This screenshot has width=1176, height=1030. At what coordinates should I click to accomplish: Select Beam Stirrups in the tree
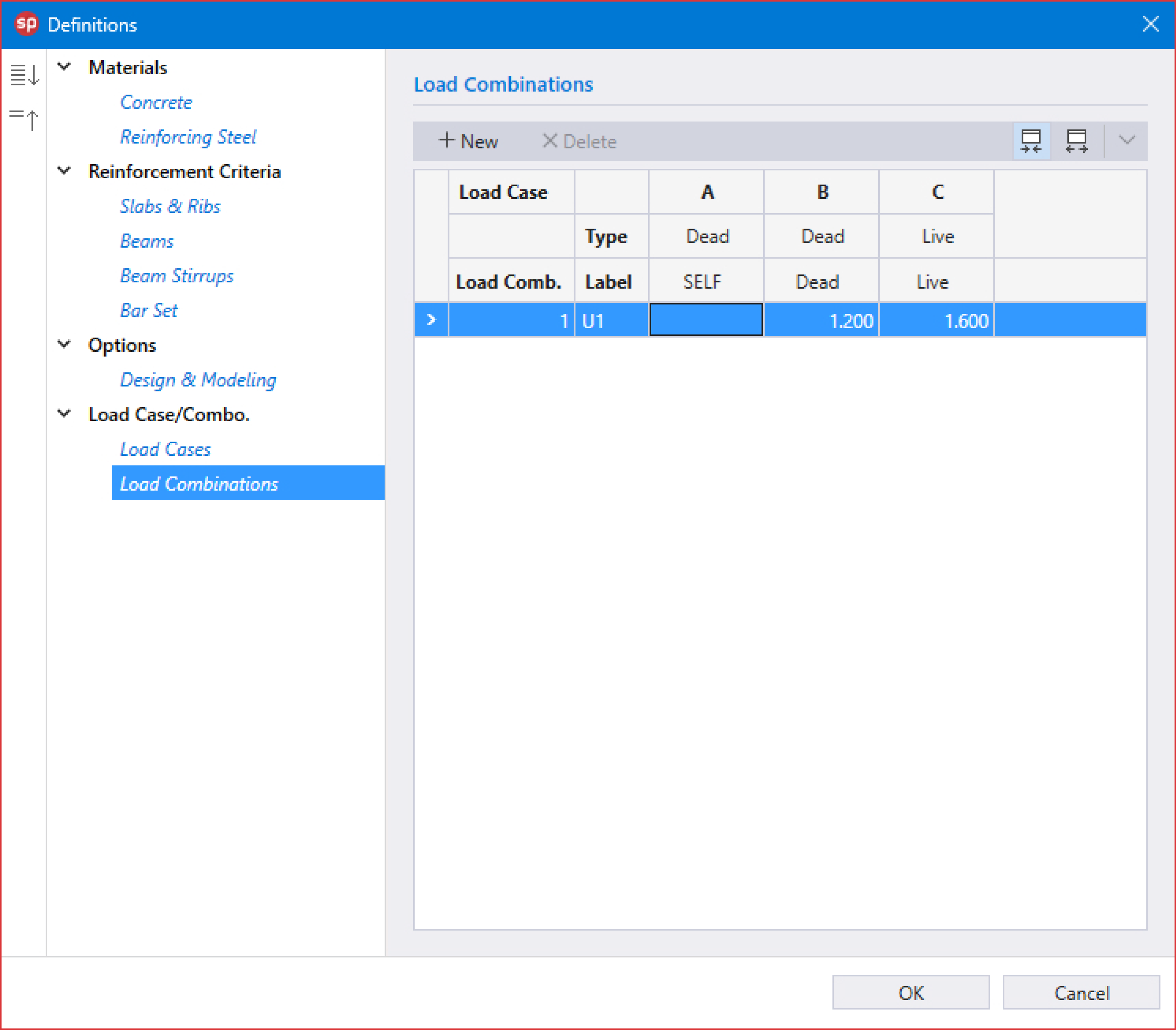click(x=176, y=276)
